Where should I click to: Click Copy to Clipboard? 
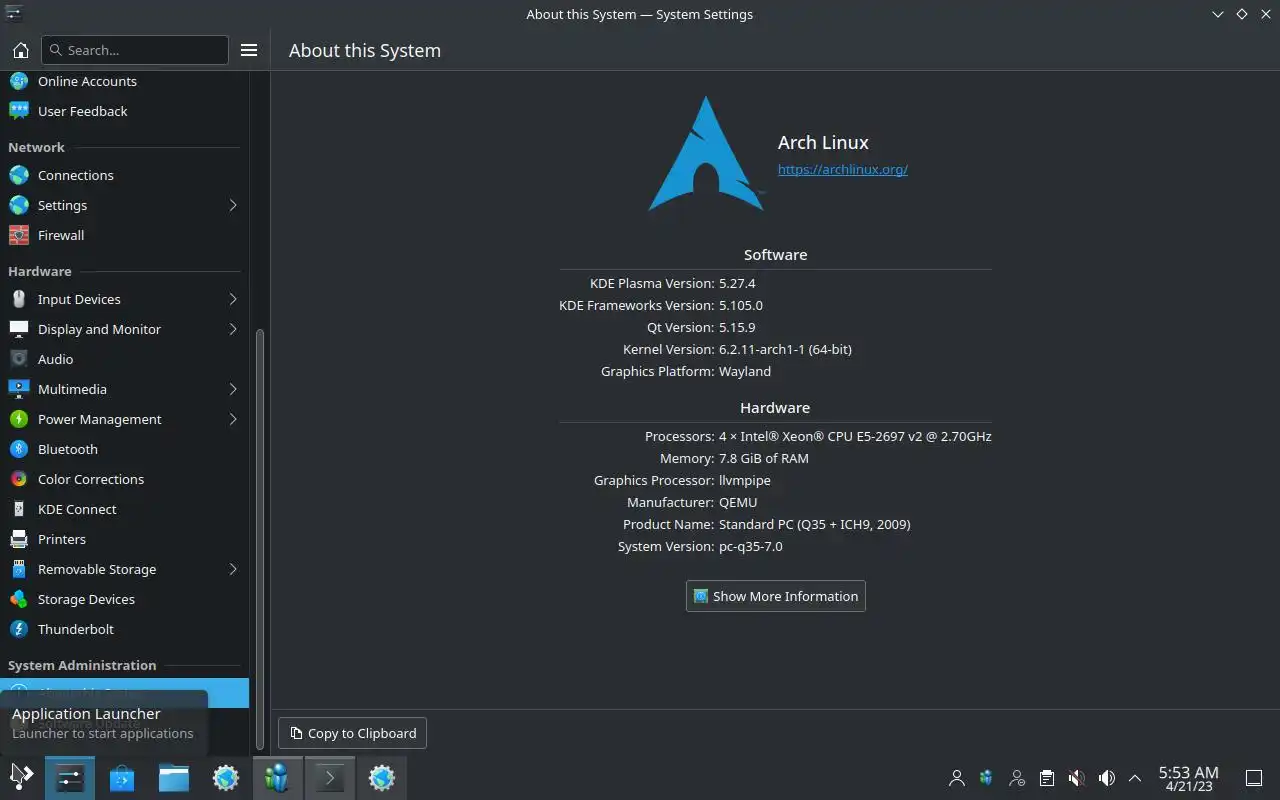(x=352, y=733)
